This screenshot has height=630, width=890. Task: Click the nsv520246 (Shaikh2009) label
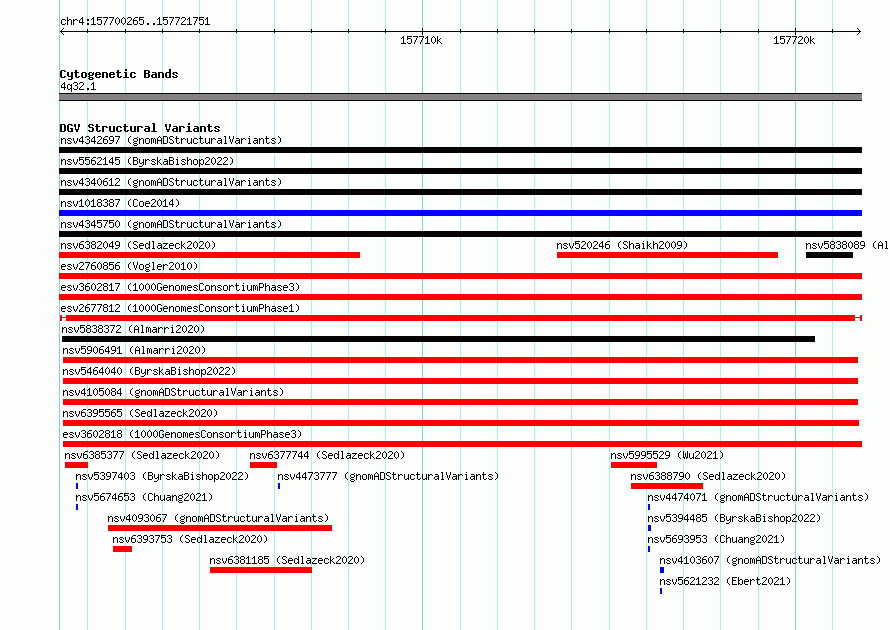(x=622, y=245)
